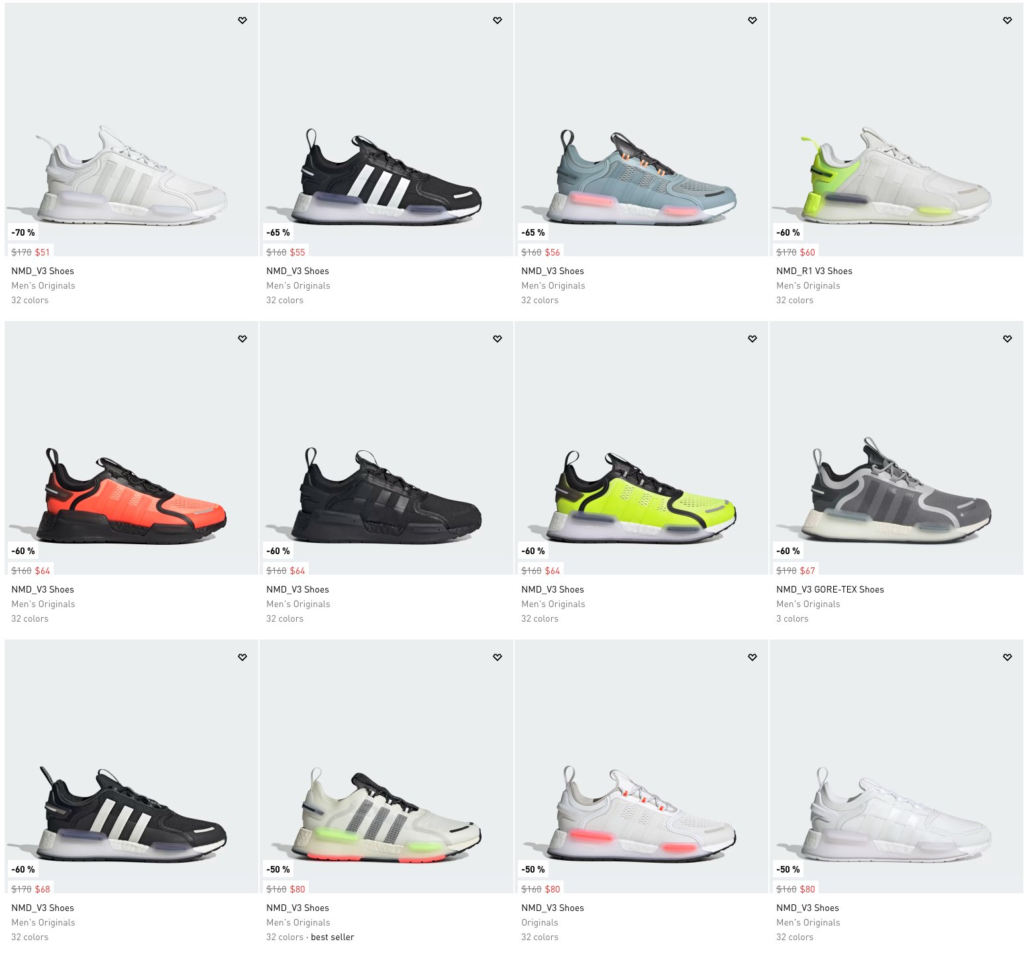Favorite the all-white $80 NMD_V3 shoe
The width and height of the screenshot is (1024, 956).
[1007, 657]
